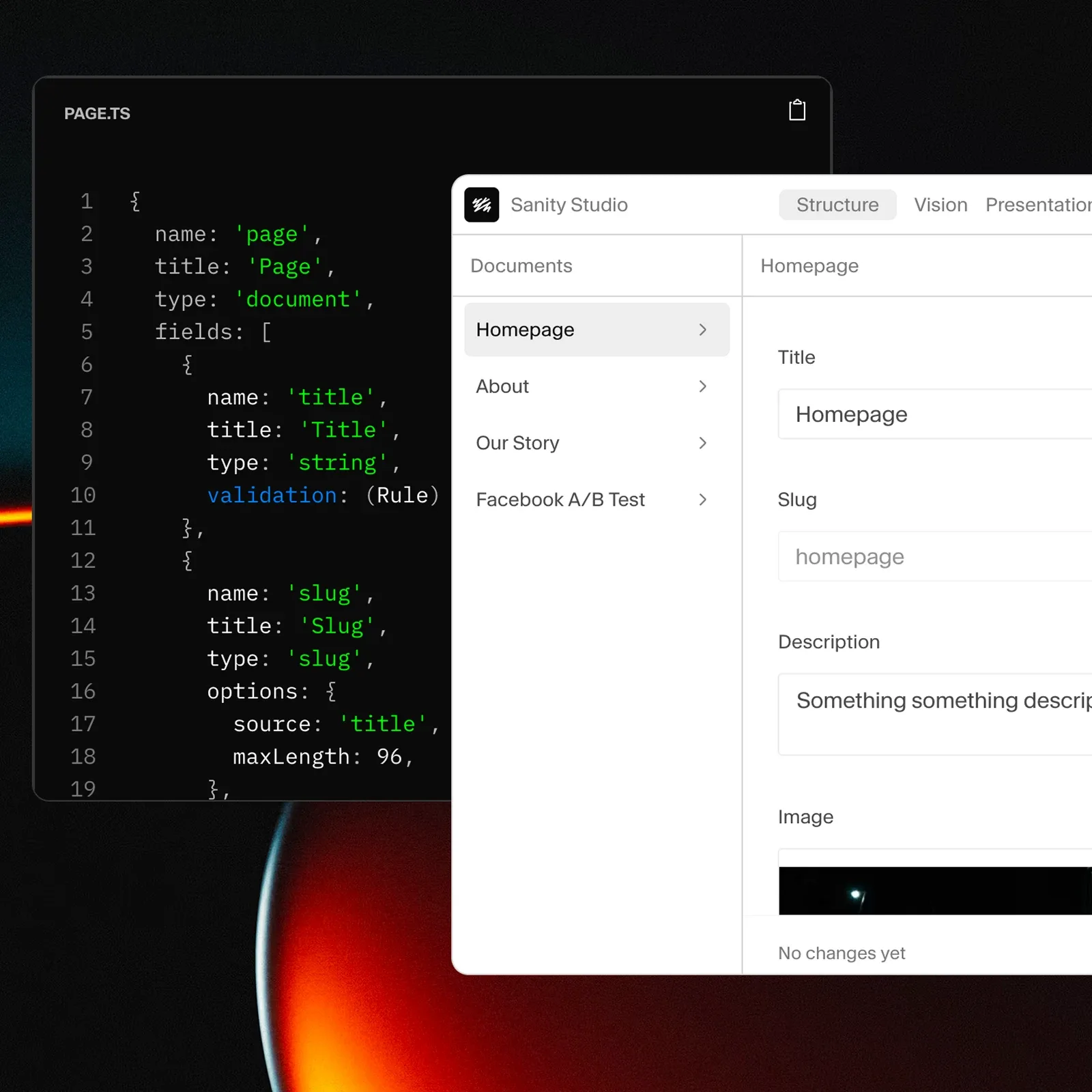The width and height of the screenshot is (1092, 1092).
Task: Click options: { on line 16
Action: pyautogui.click(x=272, y=691)
